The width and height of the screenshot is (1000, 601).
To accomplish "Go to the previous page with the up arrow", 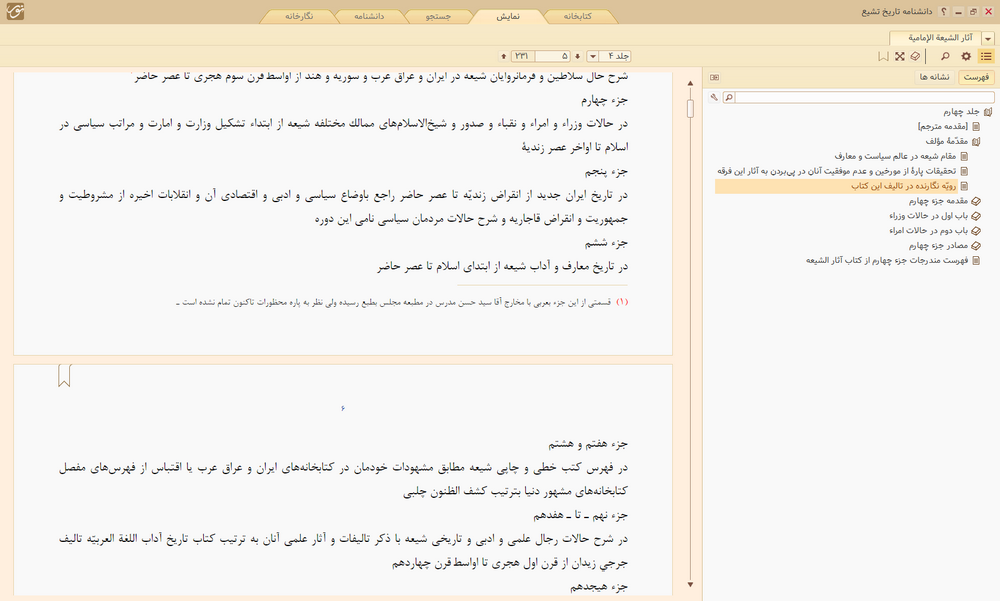I will tap(504, 56).
